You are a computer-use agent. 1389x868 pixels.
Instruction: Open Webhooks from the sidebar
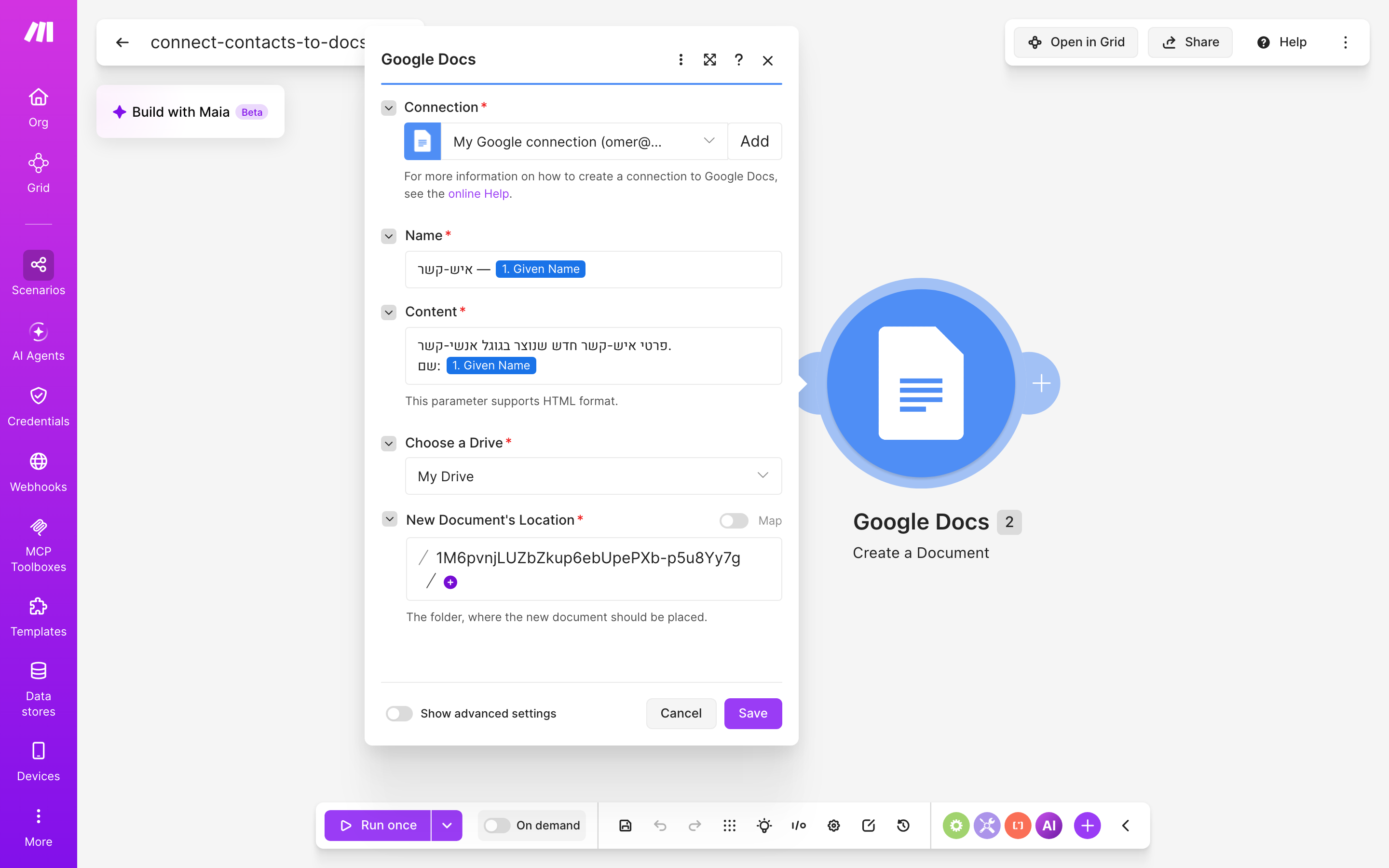(39, 473)
